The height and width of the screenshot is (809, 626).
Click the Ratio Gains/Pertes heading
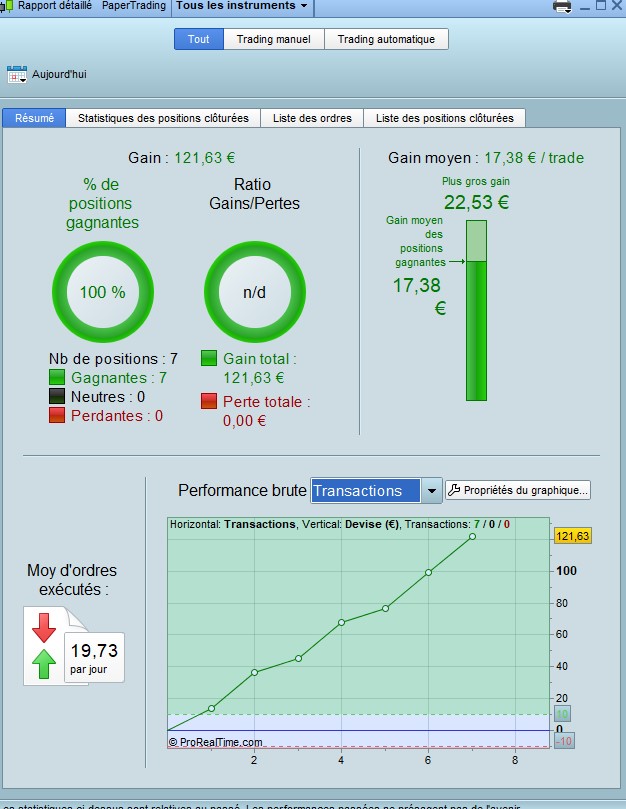254,193
